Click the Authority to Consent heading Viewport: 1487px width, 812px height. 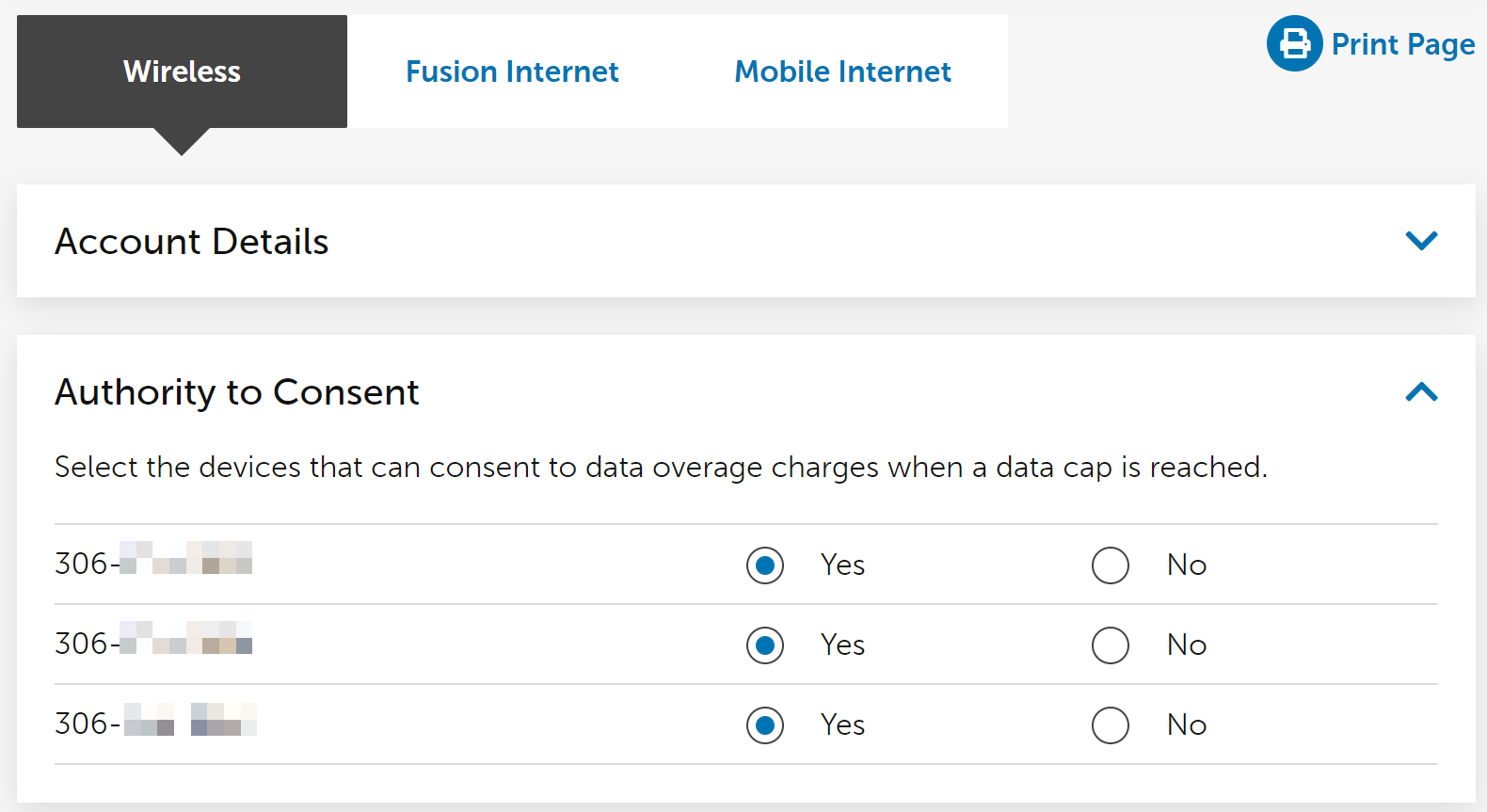click(237, 392)
